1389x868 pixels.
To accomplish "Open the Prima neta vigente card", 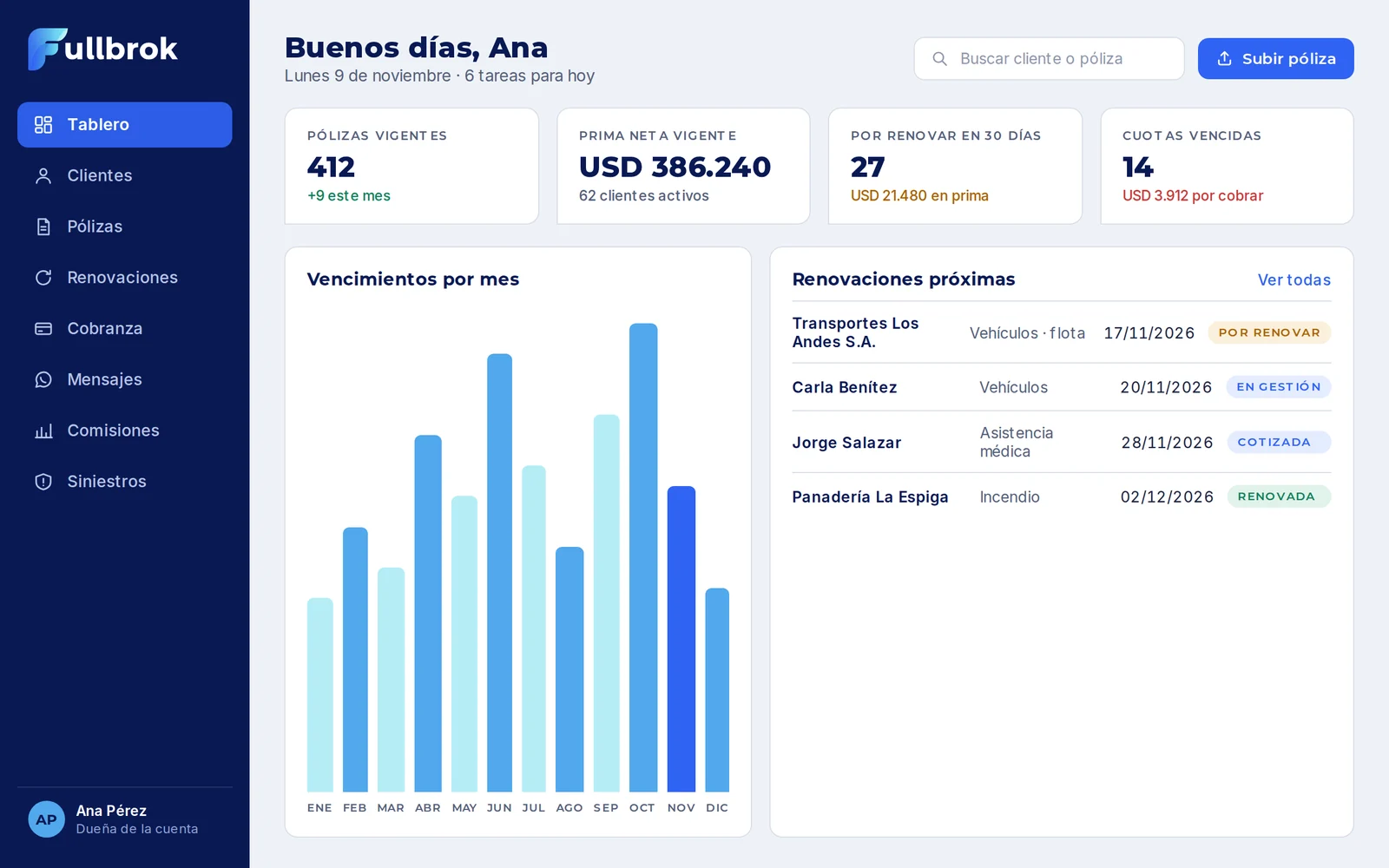I will click(683, 166).
